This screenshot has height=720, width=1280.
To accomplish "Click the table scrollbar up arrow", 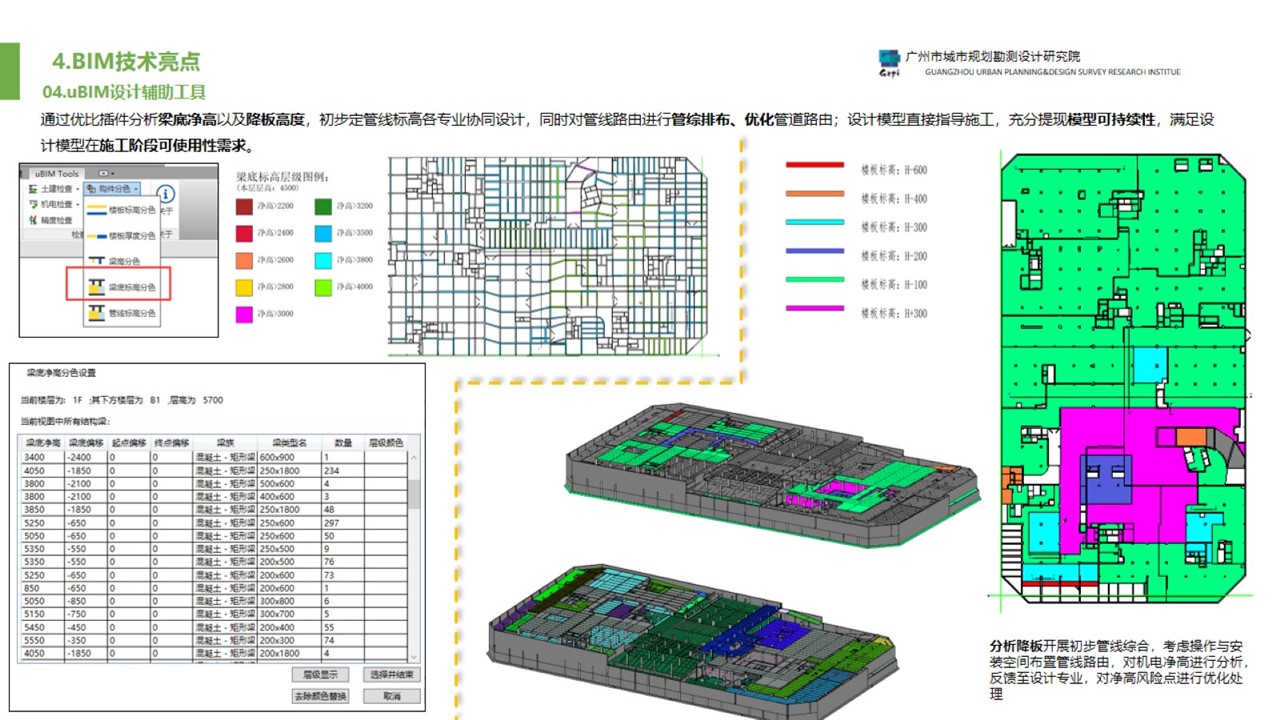I will pyautogui.click(x=414, y=457).
